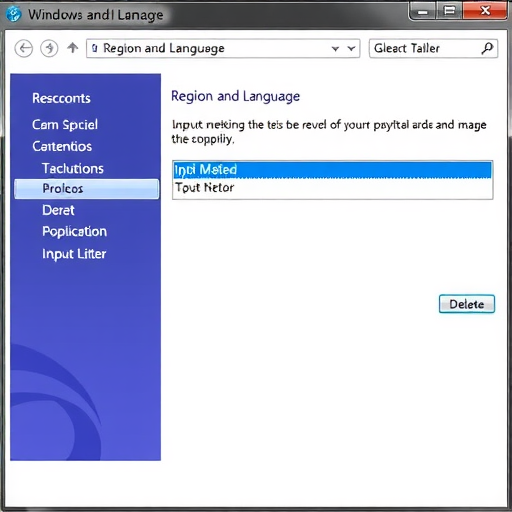Select the highlighted Proleos item
Screen dimensions: 512x512
tap(87, 189)
